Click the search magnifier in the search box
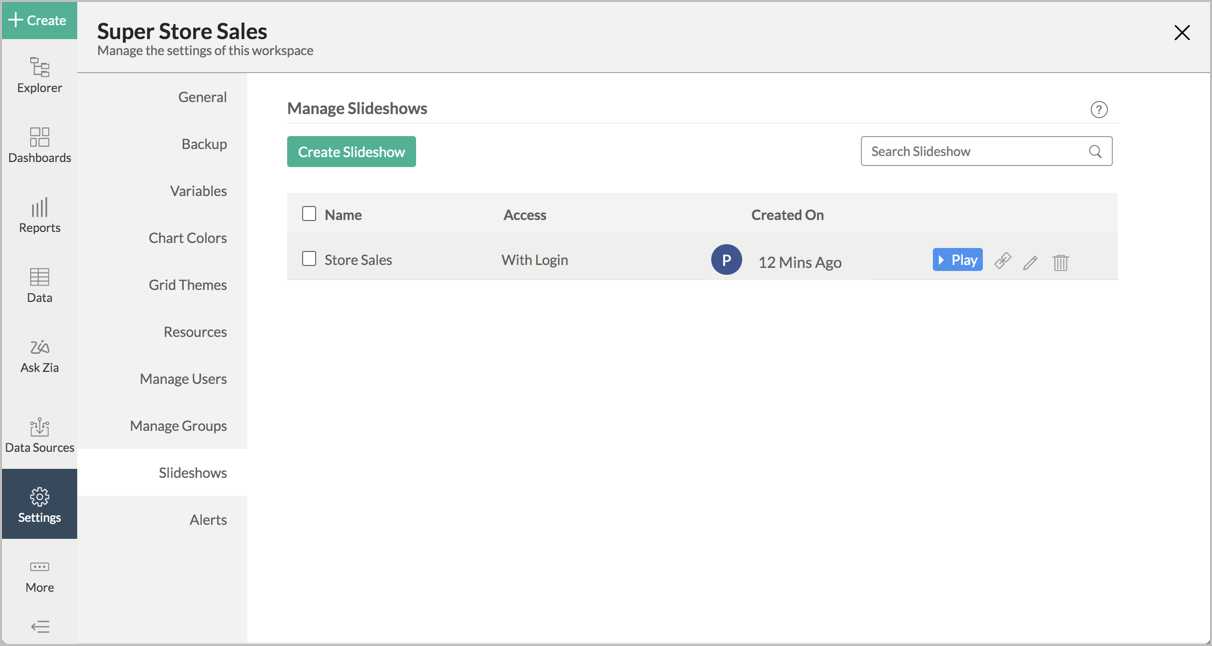This screenshot has width=1212, height=646. (x=1095, y=150)
